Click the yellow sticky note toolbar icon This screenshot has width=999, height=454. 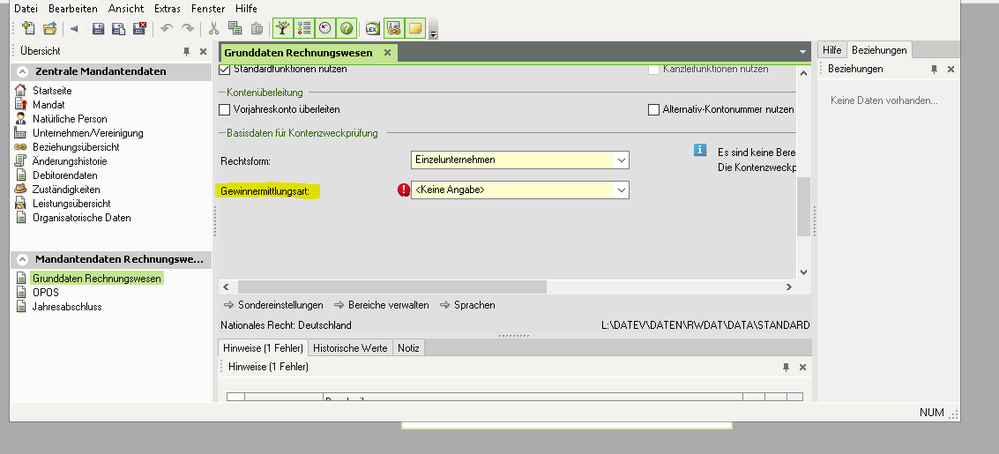click(x=413, y=28)
